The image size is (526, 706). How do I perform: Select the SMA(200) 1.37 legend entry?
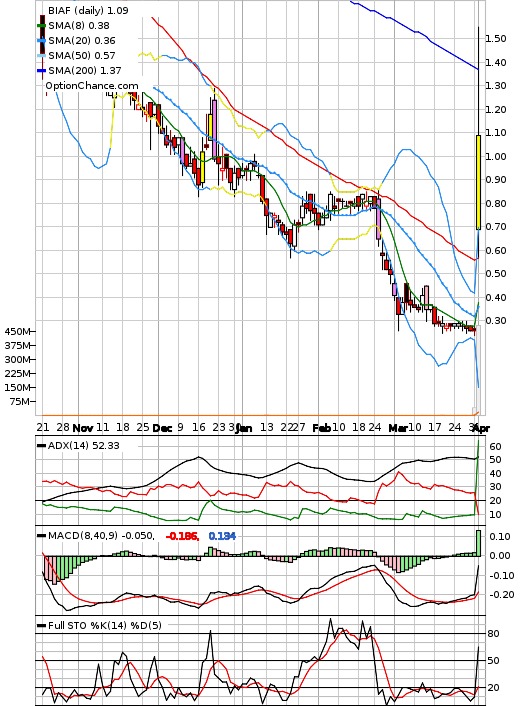point(85,70)
